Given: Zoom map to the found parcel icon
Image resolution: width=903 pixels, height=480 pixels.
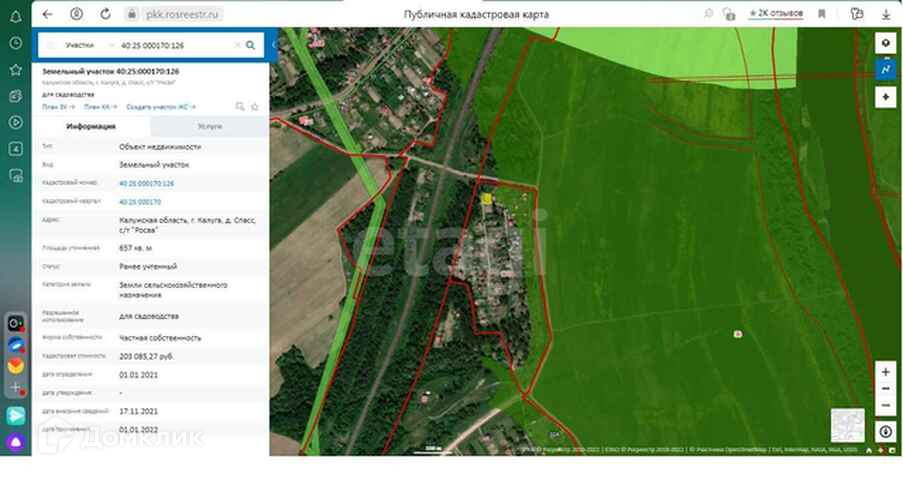Looking at the screenshot, I should pos(240,107).
